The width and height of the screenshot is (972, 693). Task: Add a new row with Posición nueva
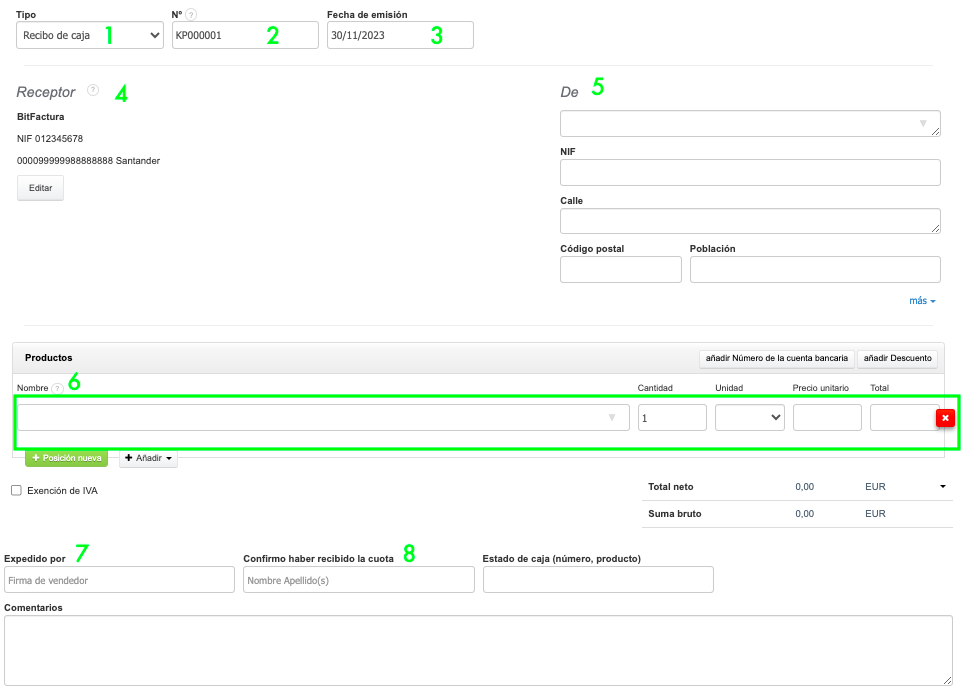coord(66,458)
